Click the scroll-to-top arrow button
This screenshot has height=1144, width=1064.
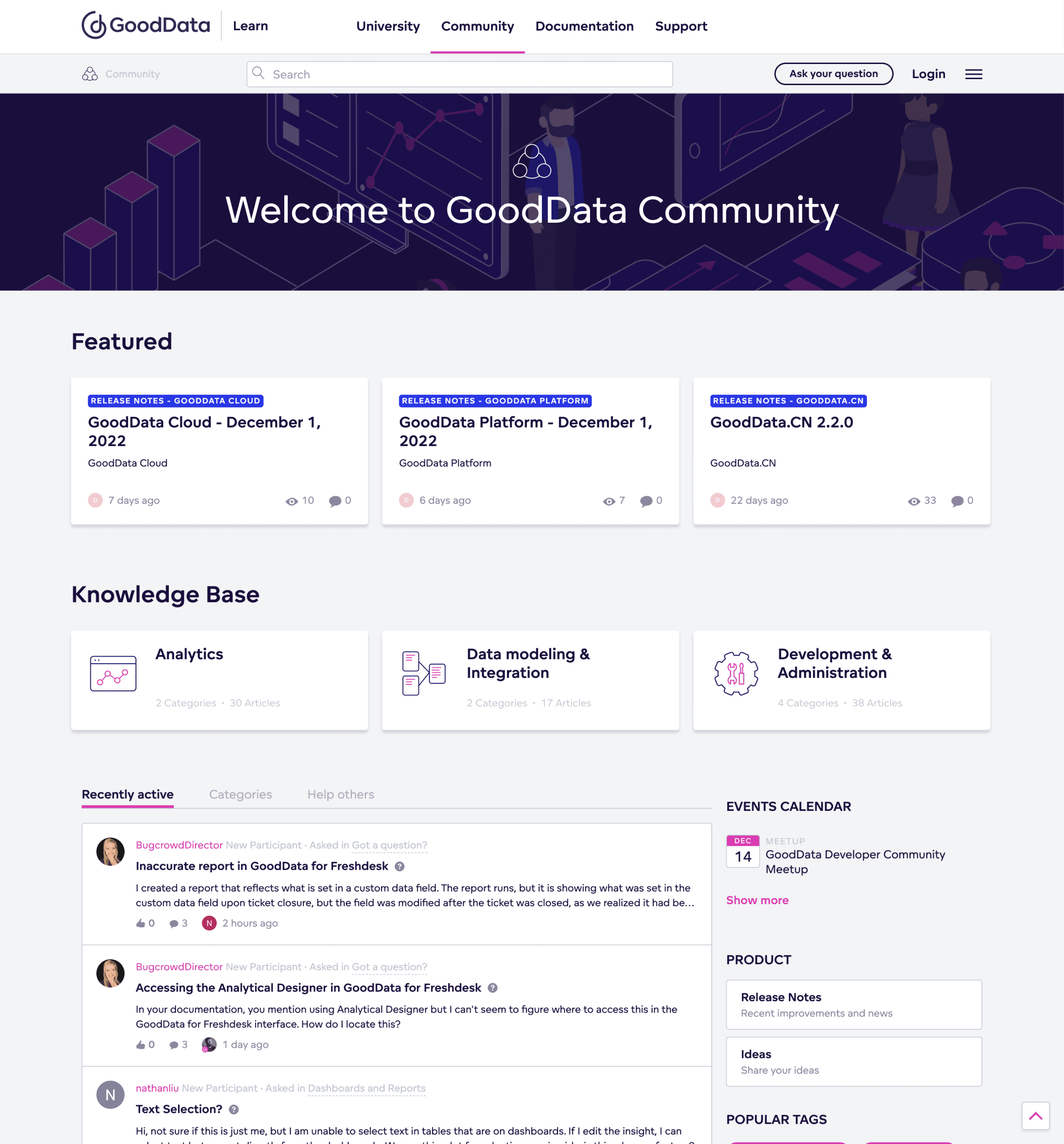[1035, 1116]
